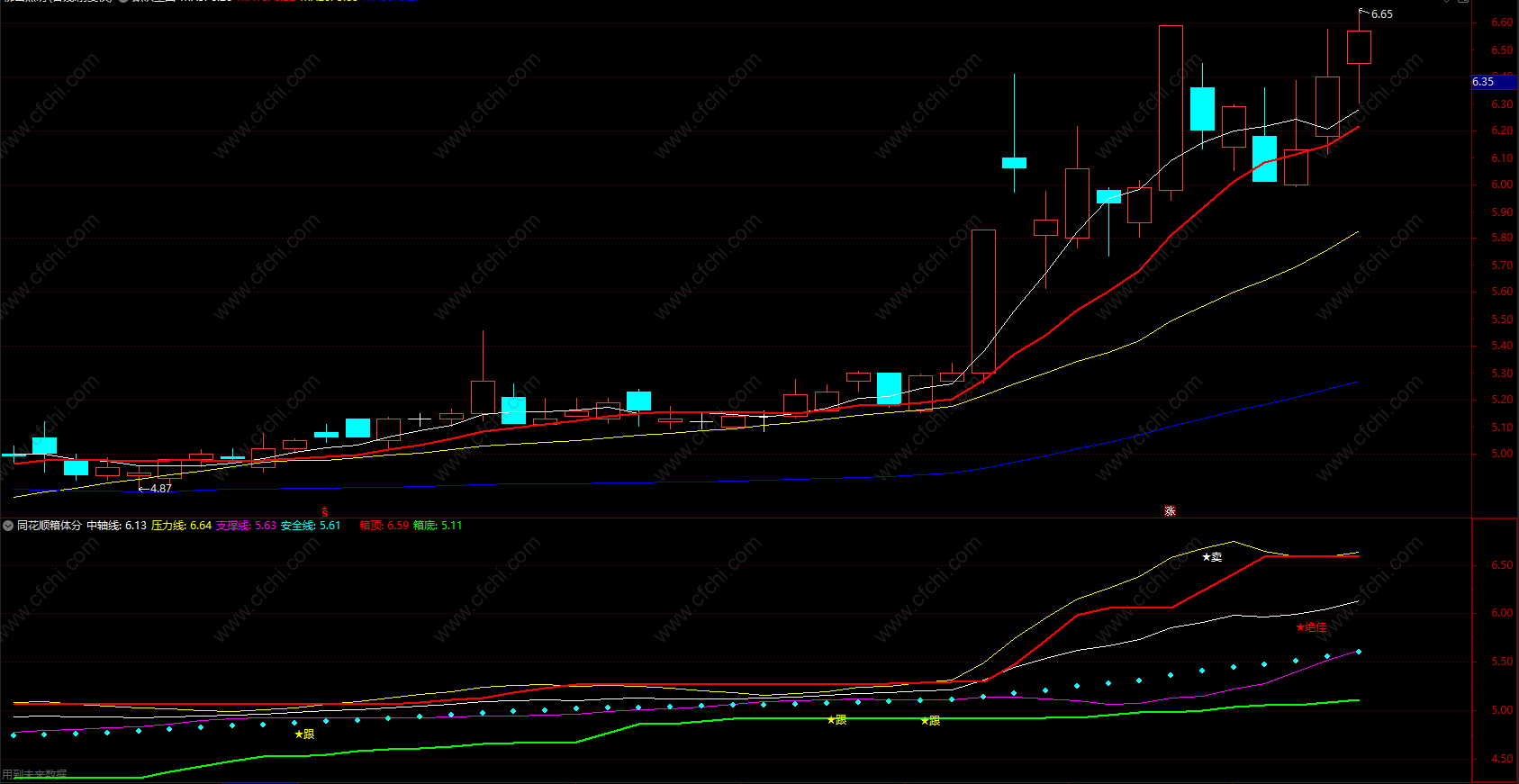Select the 同花顺箱体分 indicator name

[50, 526]
